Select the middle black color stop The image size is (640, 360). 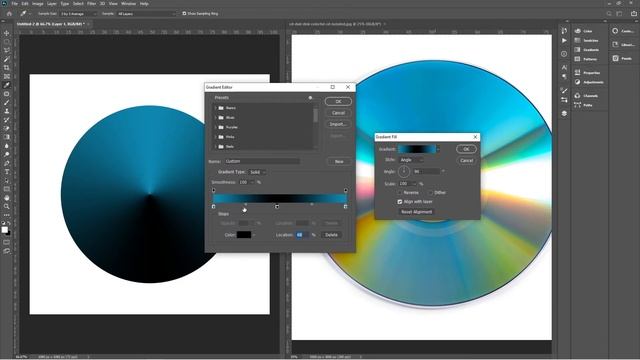[277, 207]
